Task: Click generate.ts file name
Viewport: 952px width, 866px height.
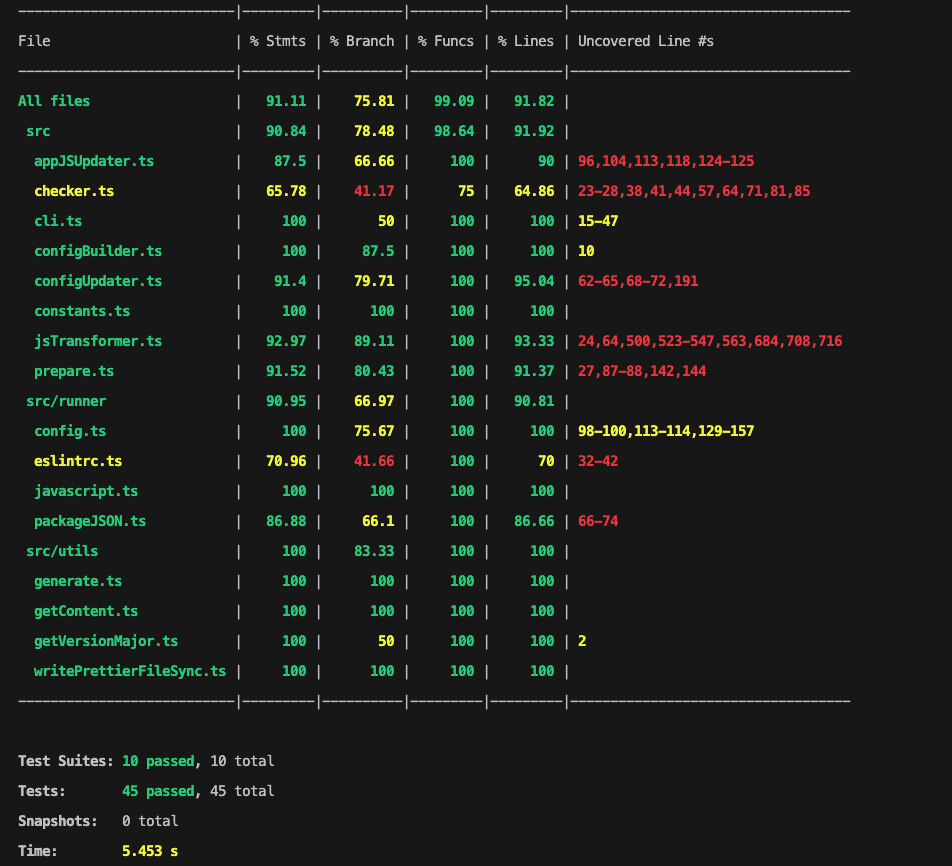Action: tap(78, 581)
